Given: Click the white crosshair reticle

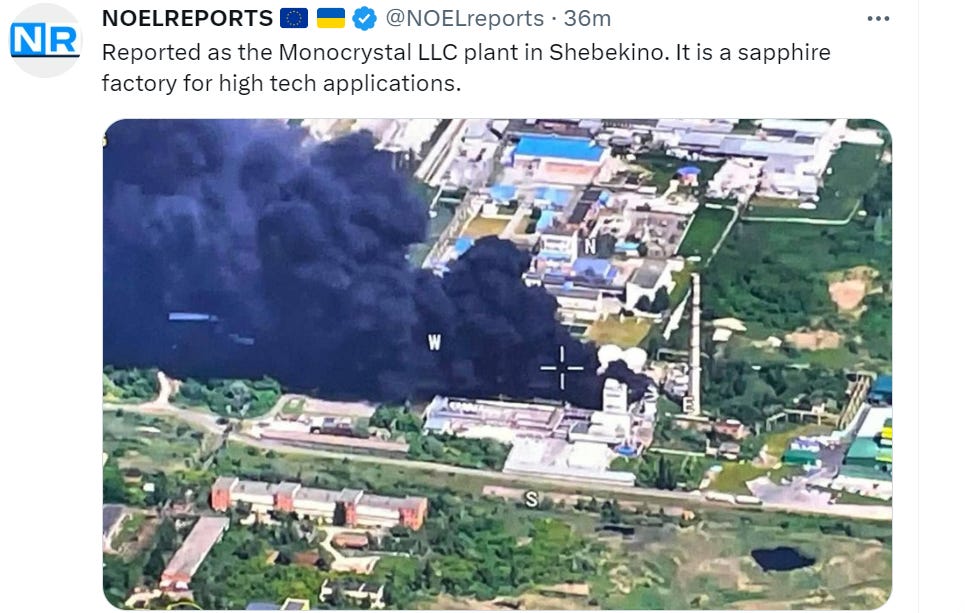Looking at the screenshot, I should [562, 368].
